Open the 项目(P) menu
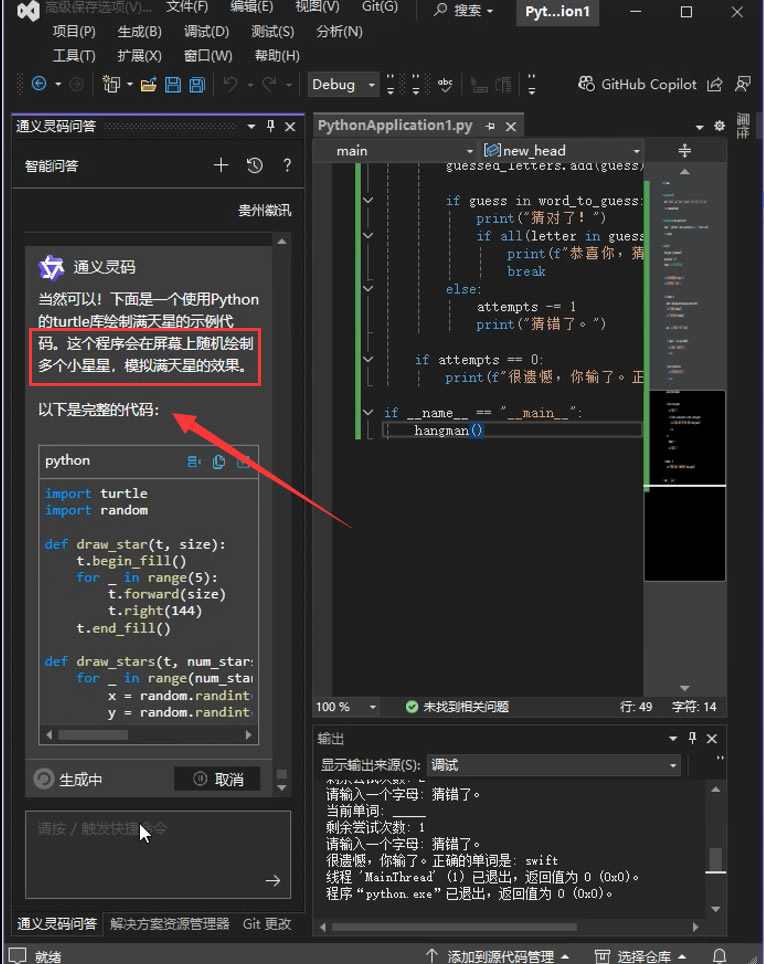 click(74, 31)
